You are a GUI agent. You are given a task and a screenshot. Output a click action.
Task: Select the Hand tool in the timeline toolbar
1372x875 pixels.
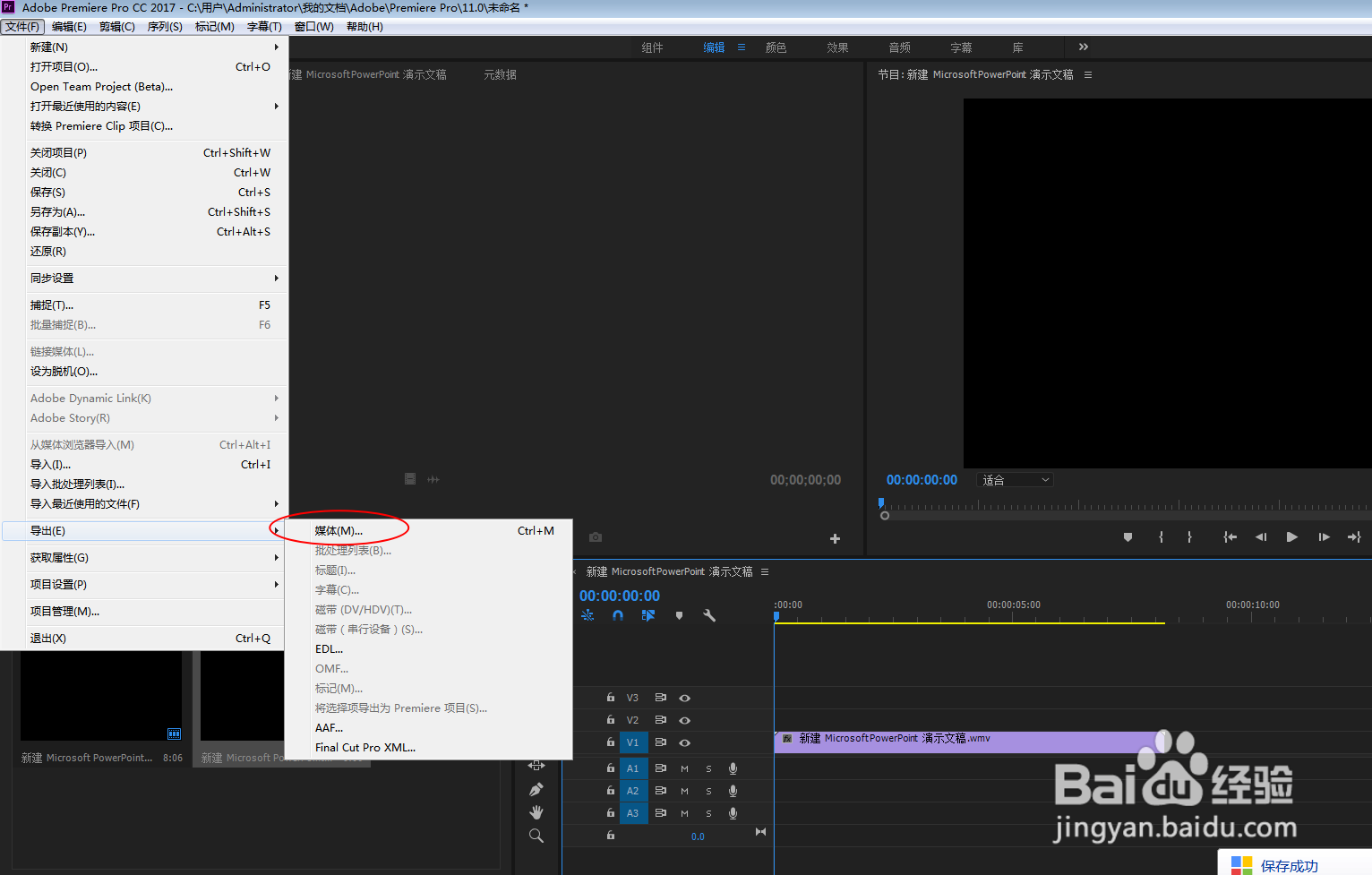537,811
